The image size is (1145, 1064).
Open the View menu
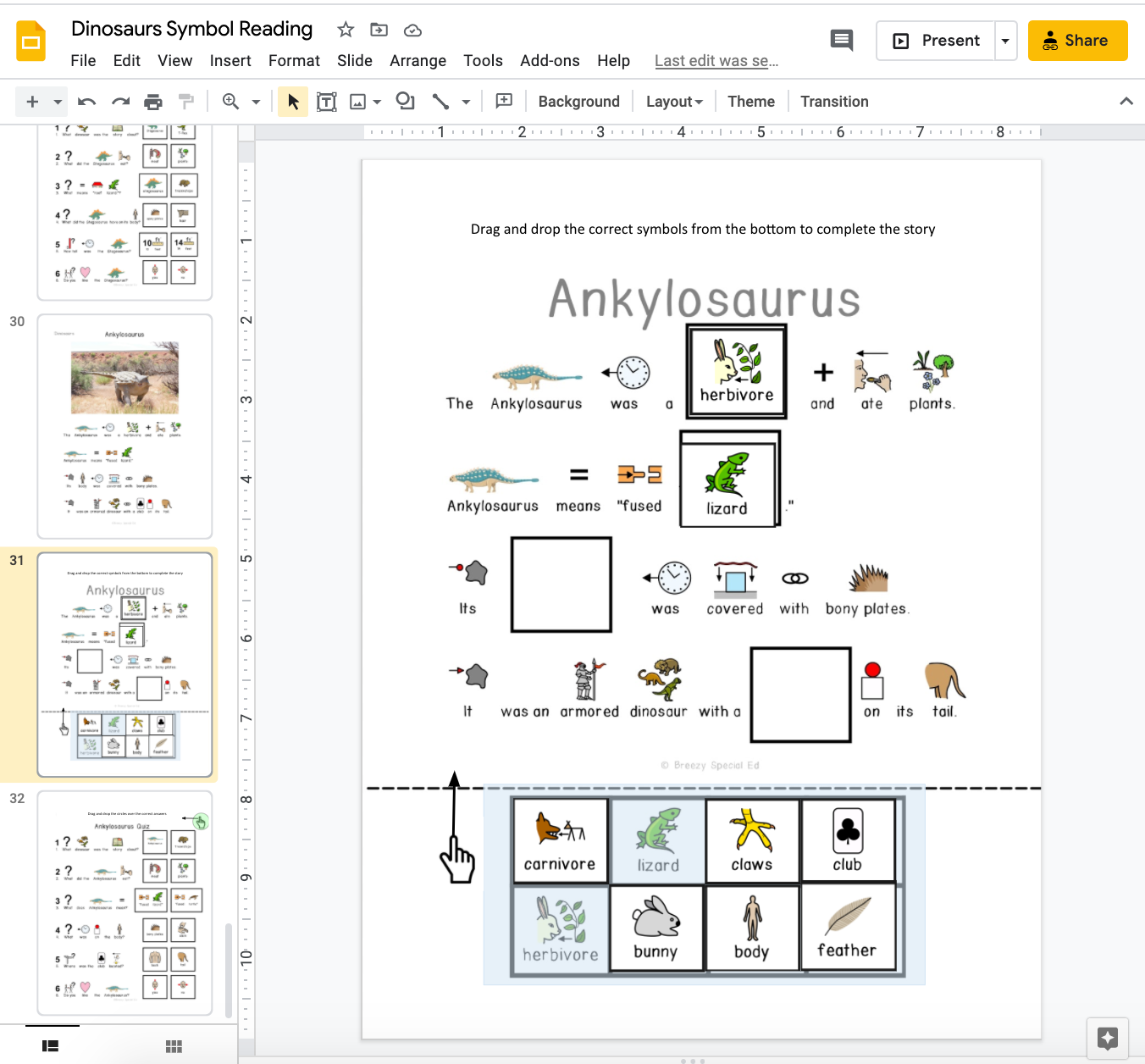click(x=174, y=61)
